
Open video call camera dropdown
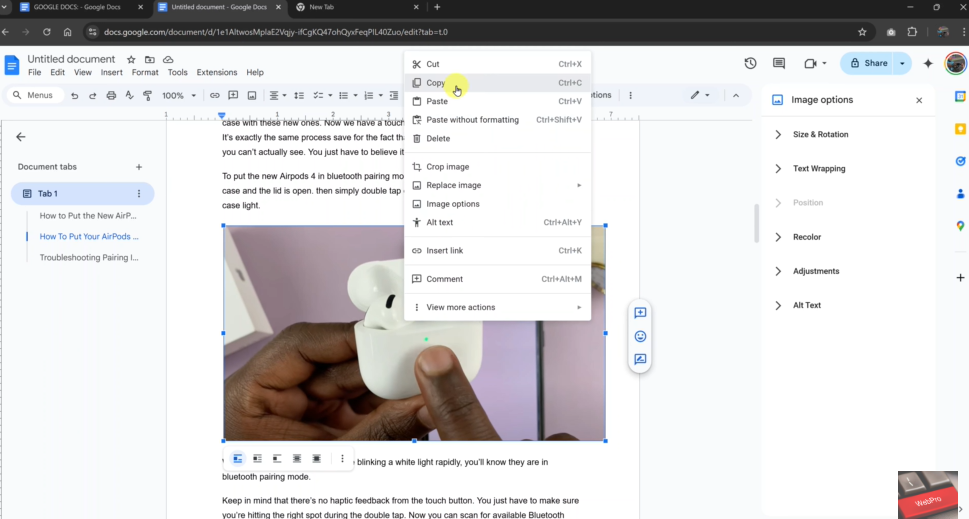(815, 63)
